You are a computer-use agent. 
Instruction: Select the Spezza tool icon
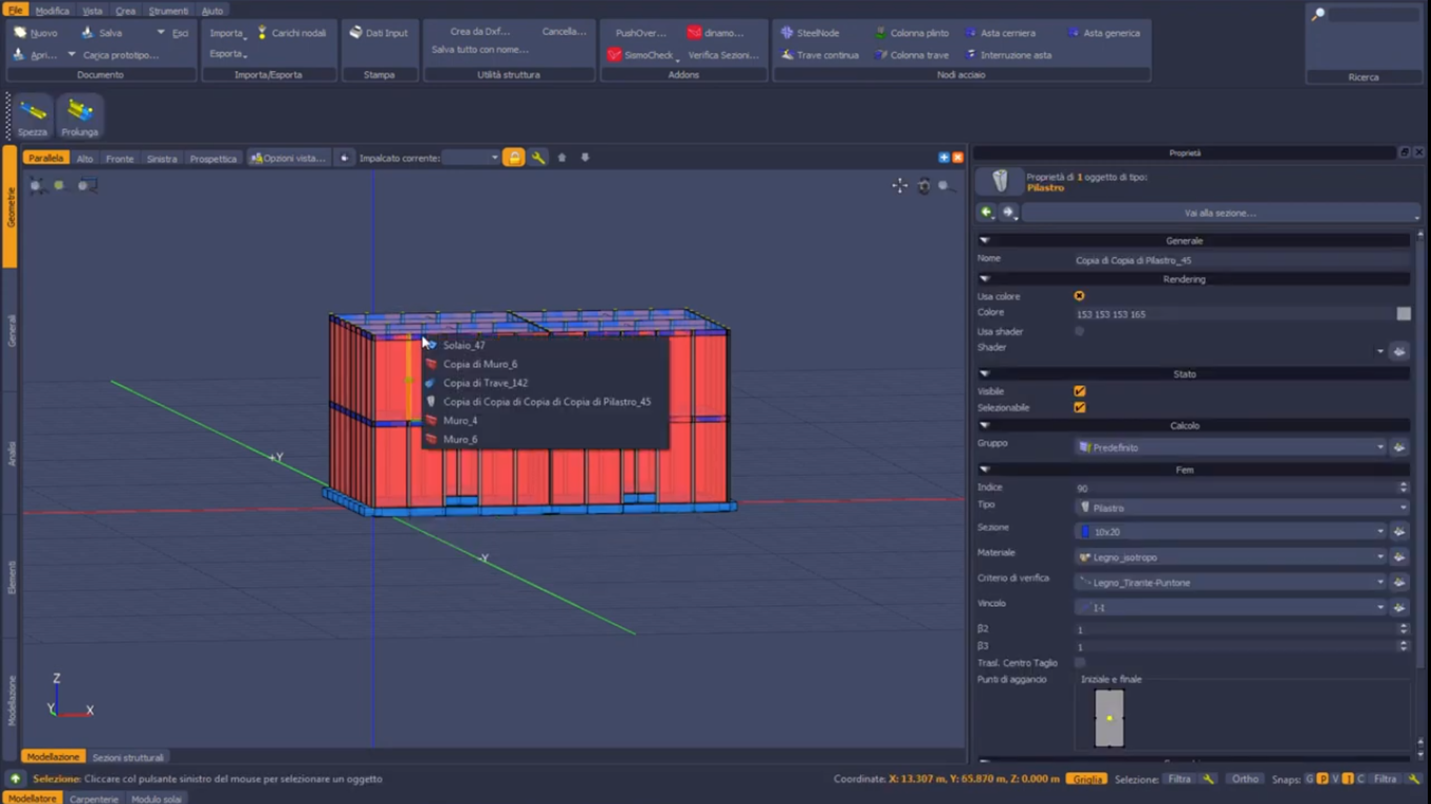32,112
